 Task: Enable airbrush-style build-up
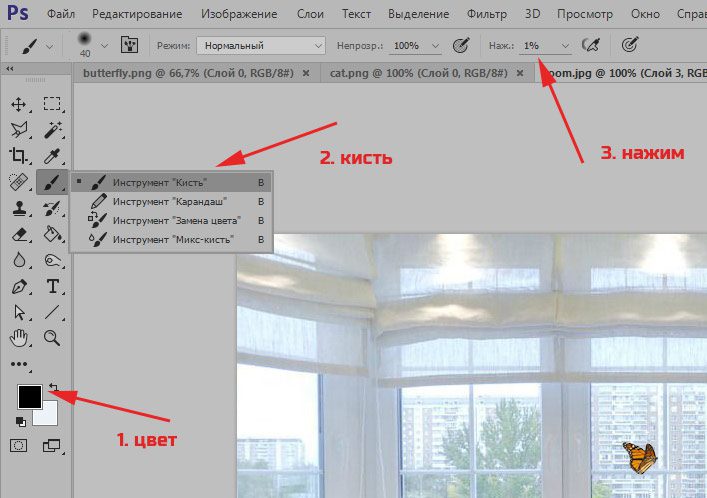coord(591,45)
